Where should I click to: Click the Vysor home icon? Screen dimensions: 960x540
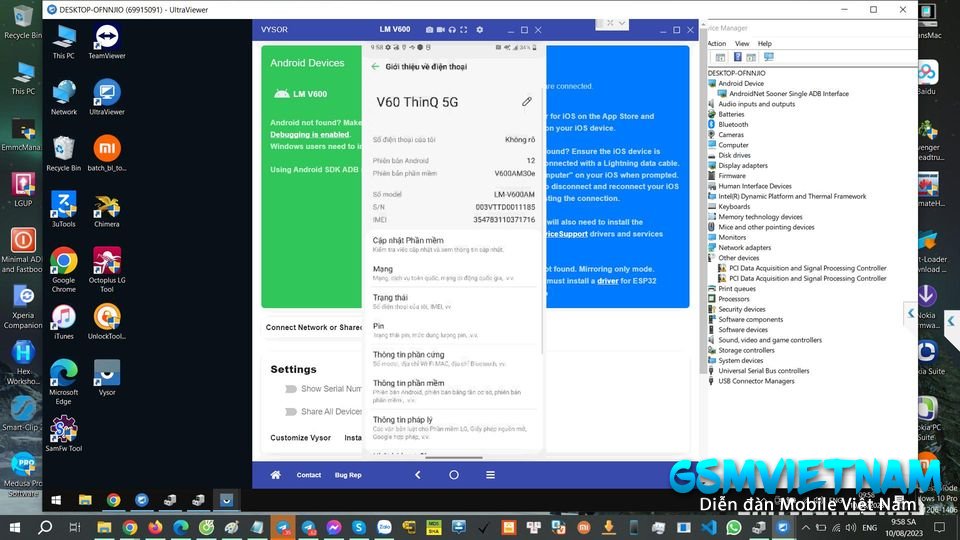pyautogui.click(x=276, y=474)
